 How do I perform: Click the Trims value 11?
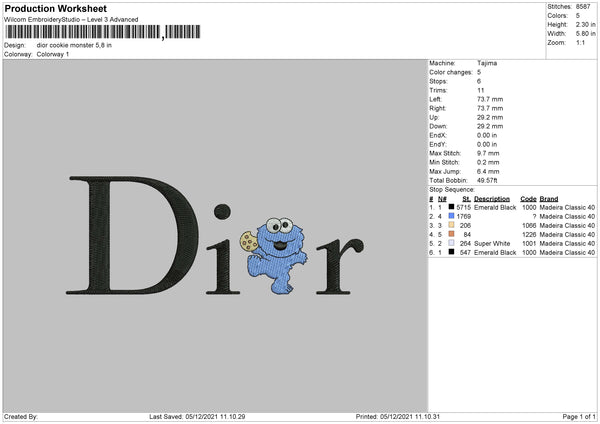[481, 90]
